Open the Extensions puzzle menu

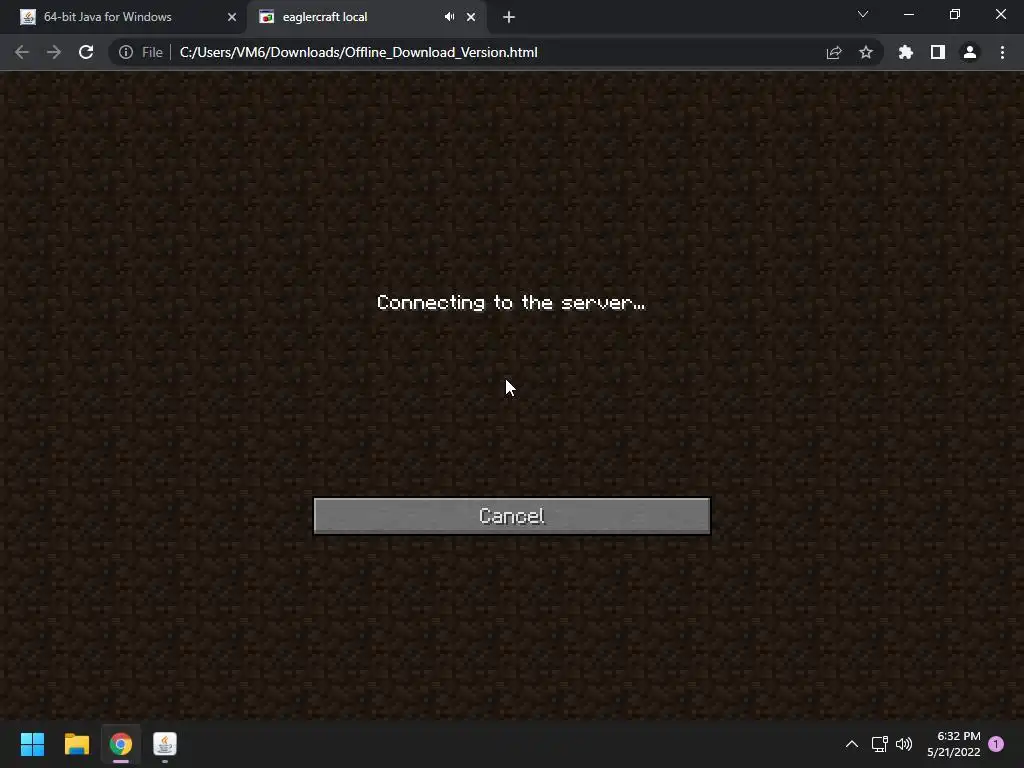click(x=906, y=52)
